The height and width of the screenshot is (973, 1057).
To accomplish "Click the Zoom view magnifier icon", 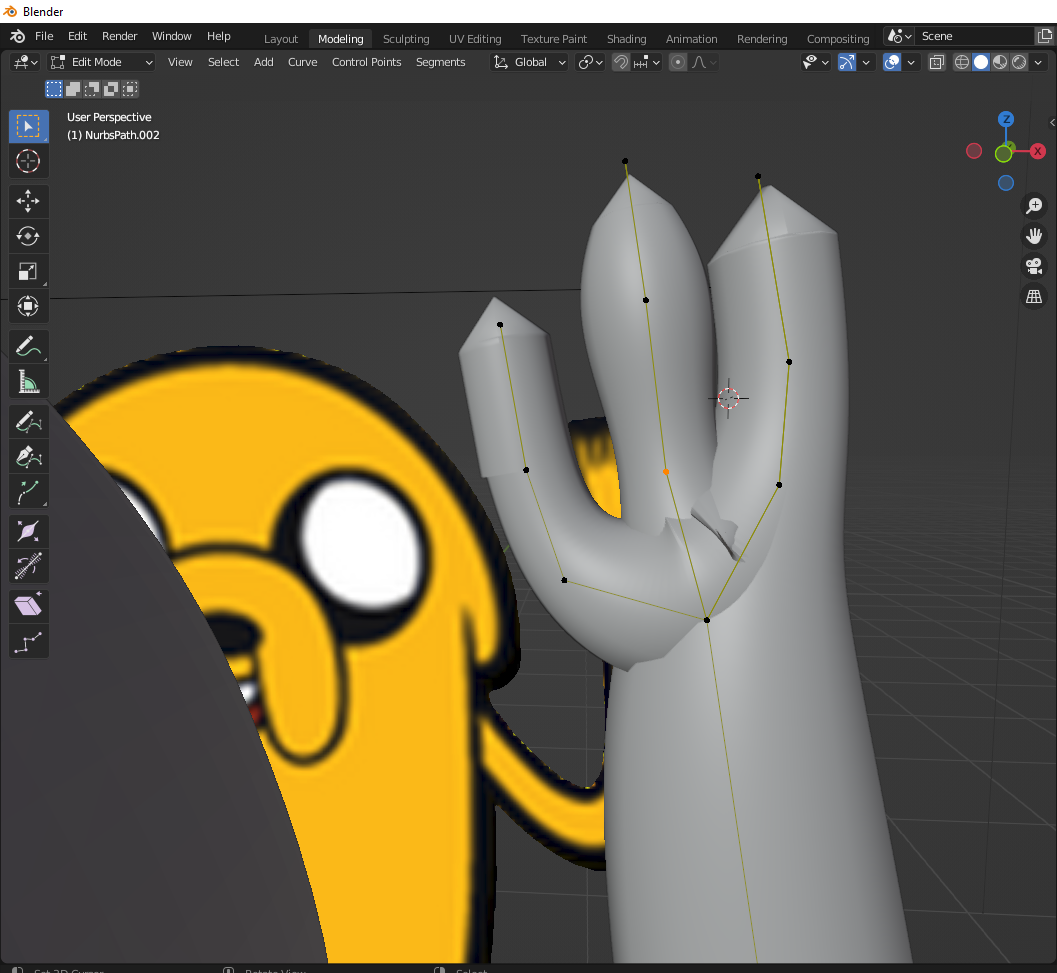I will pyautogui.click(x=1034, y=206).
